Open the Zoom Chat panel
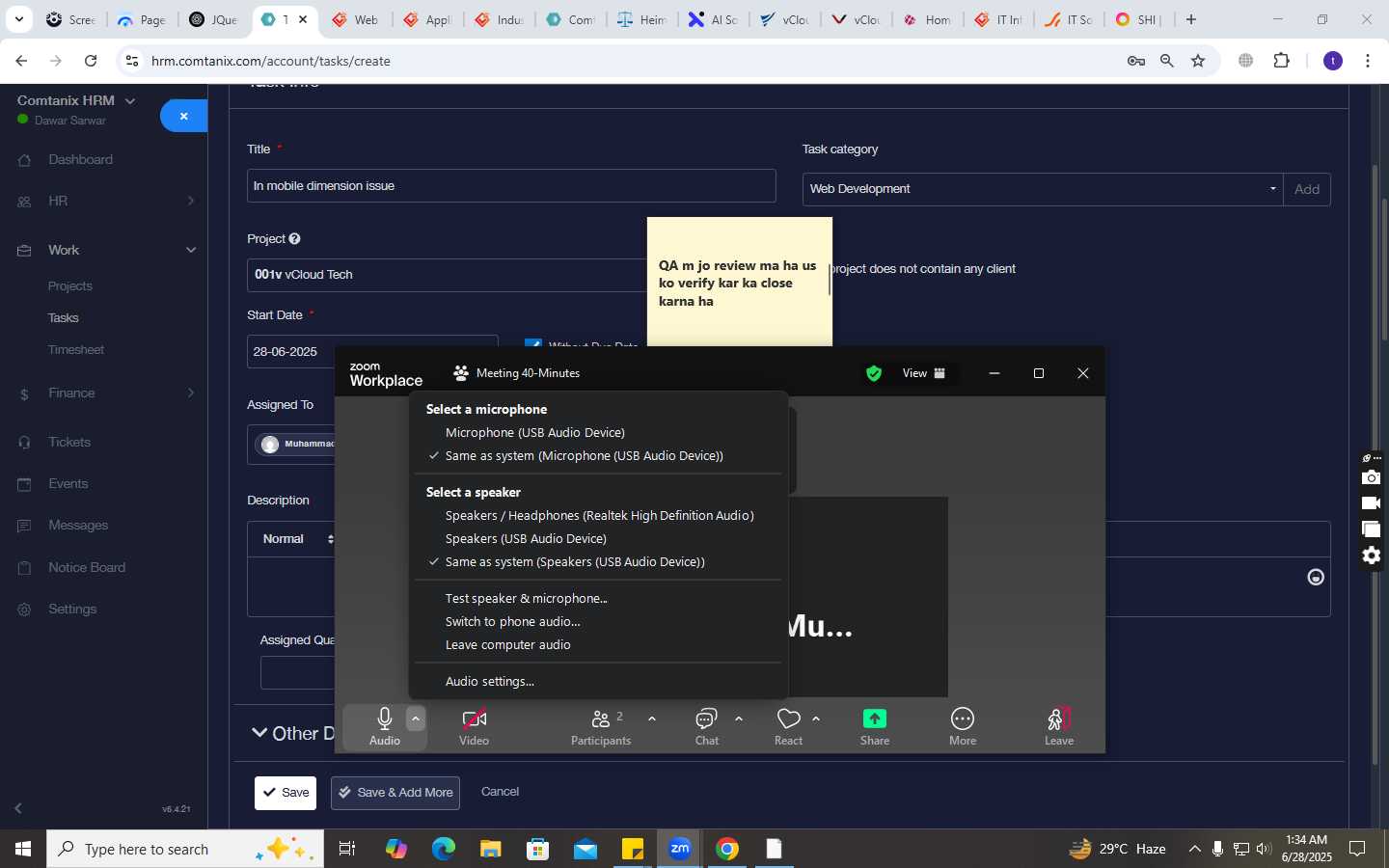This screenshot has width=1389, height=868. [707, 726]
